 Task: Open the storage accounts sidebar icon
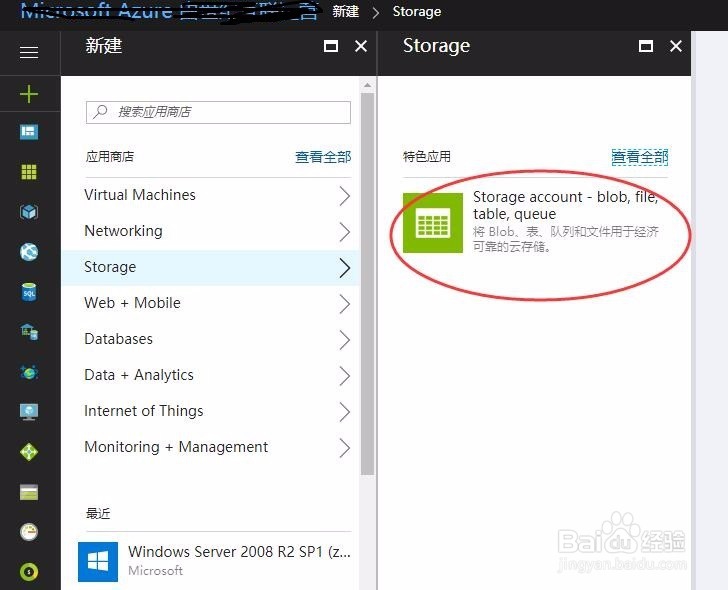pos(29,492)
